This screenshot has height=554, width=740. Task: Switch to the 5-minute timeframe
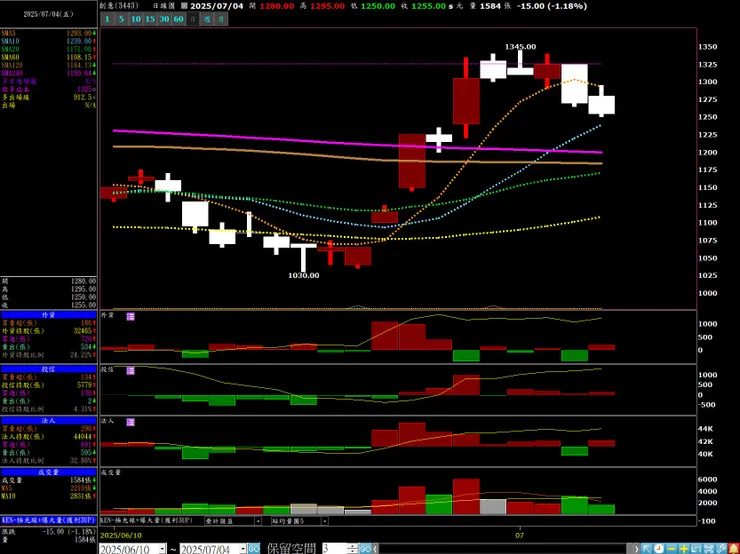pos(121,19)
